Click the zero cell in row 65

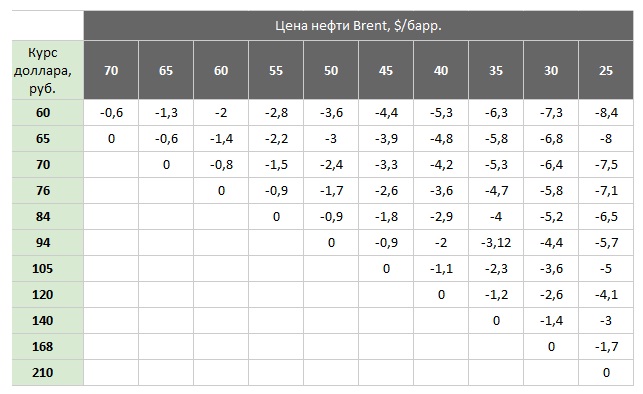tap(111, 139)
